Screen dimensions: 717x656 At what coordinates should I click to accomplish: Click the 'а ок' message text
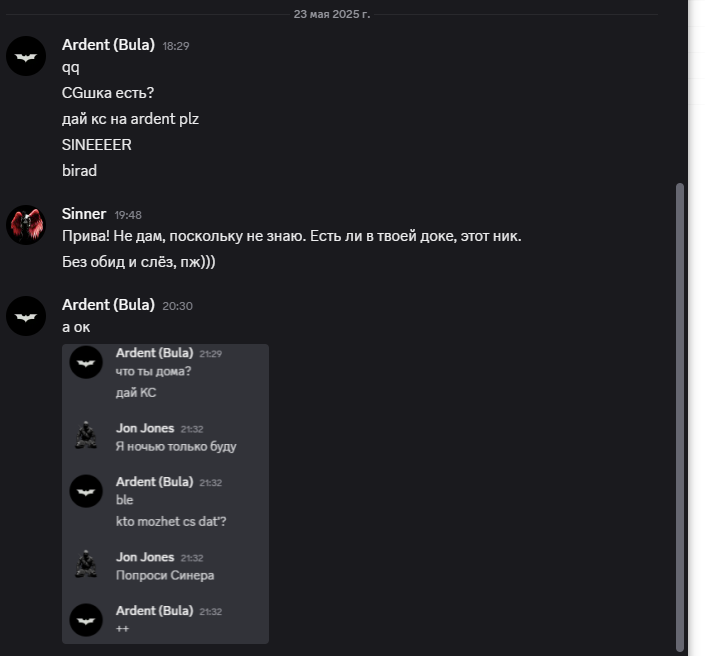76,327
